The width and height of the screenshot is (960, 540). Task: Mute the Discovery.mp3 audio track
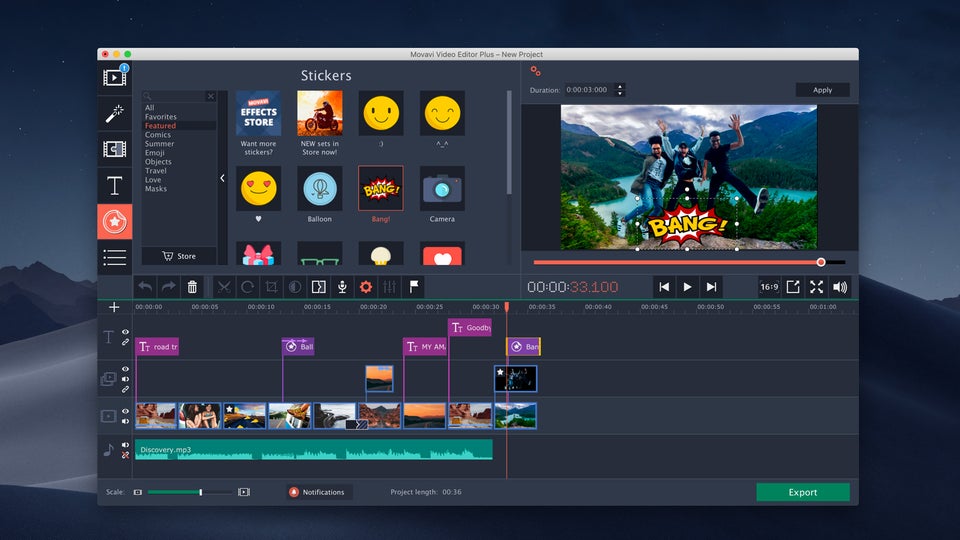coord(126,445)
